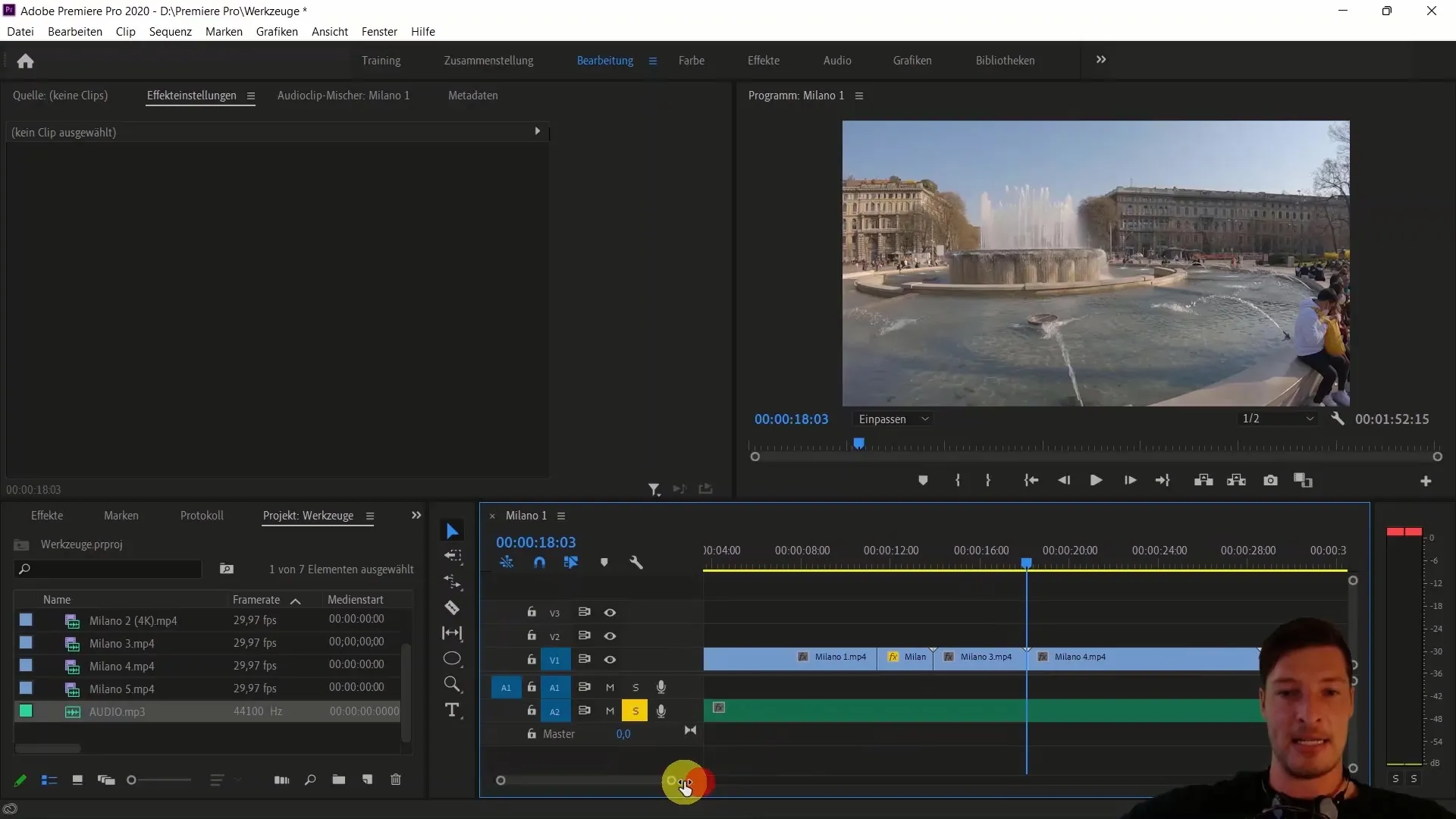Click the Effekte panel tab
1456x819 pixels.
tap(47, 515)
